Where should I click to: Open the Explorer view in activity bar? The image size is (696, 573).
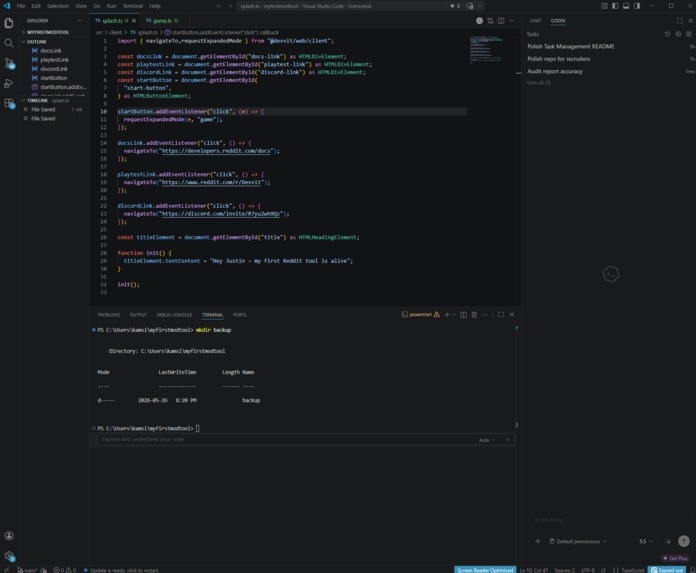click(x=9, y=23)
